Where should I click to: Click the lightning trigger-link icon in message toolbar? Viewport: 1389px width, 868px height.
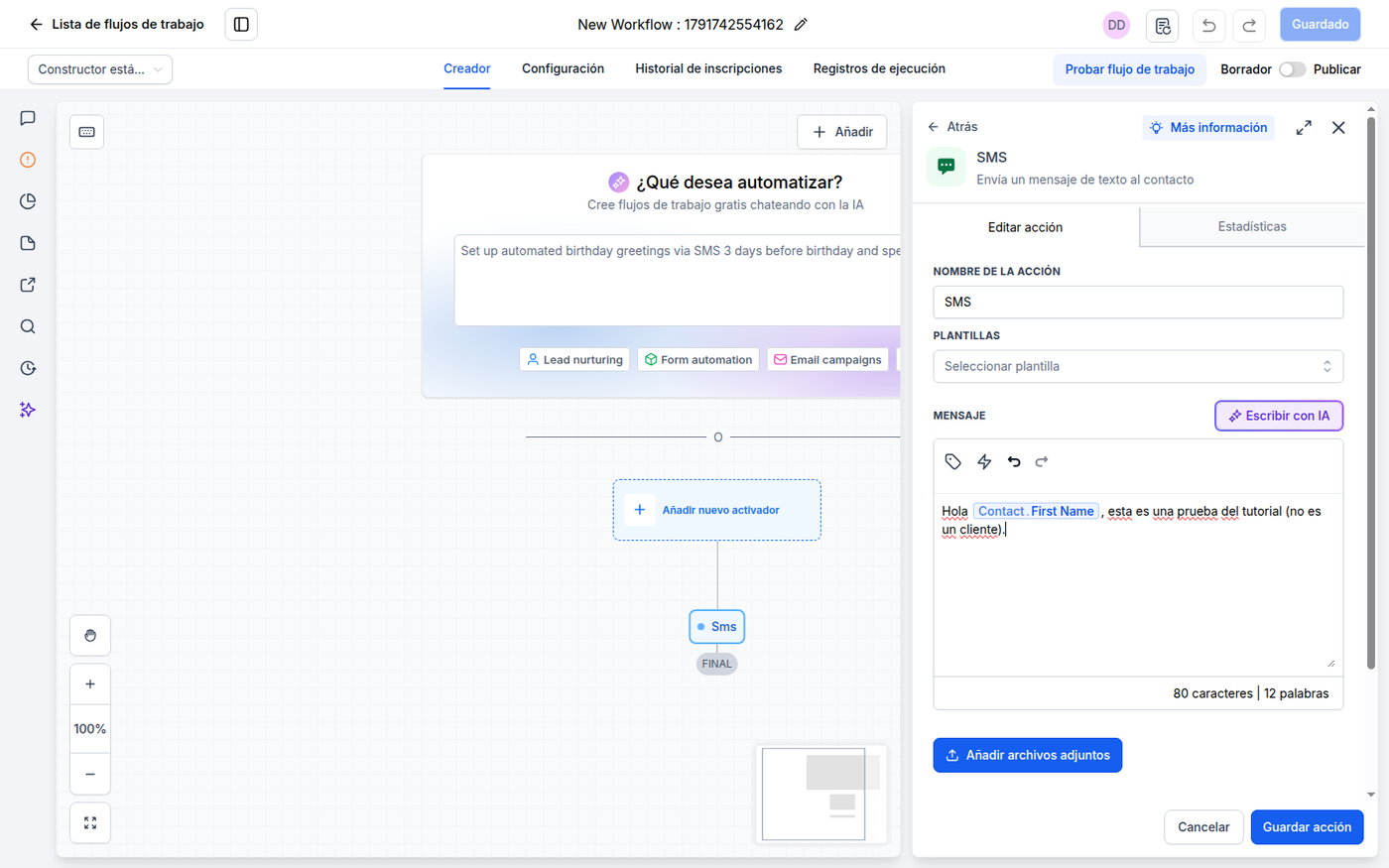[984, 461]
